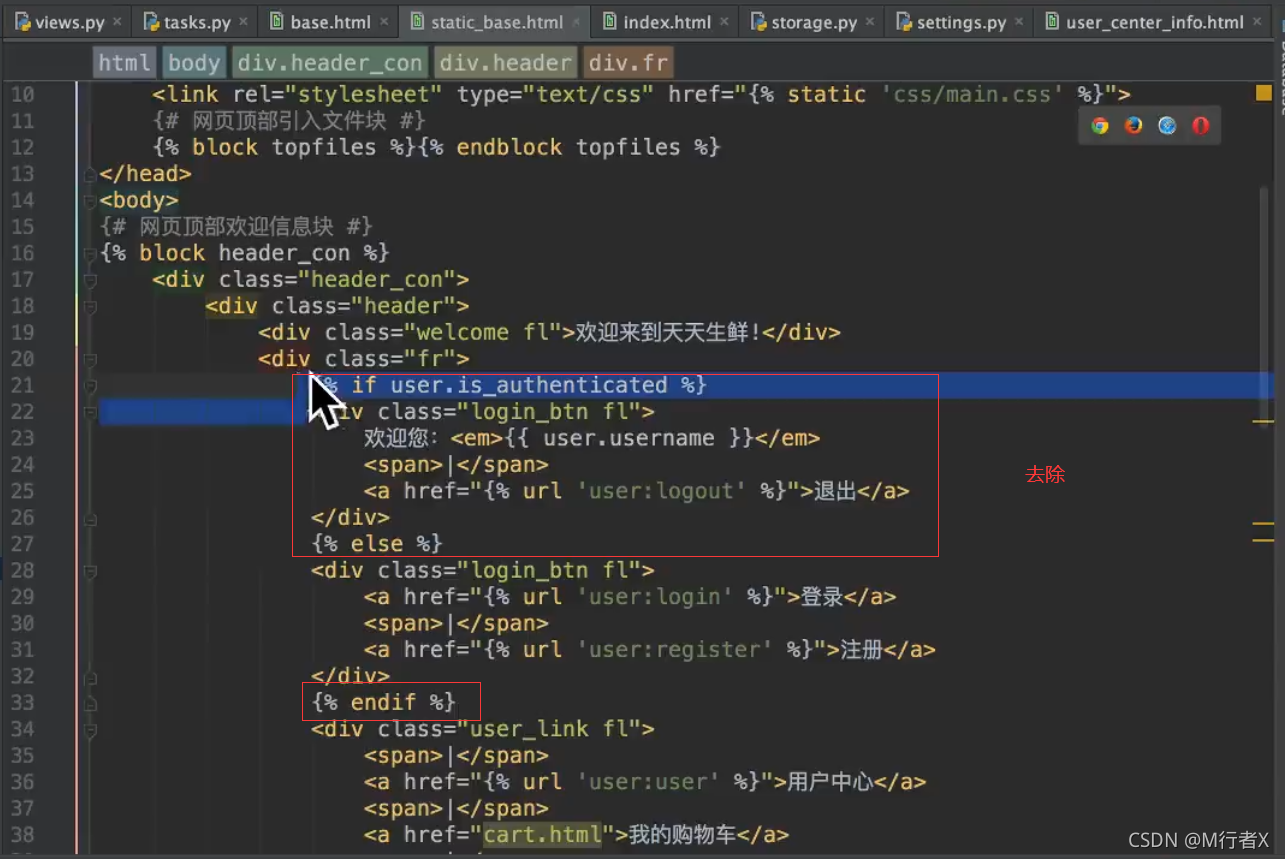Click the "welcome fl" class value
1285x859 pixels.
tap(489, 332)
